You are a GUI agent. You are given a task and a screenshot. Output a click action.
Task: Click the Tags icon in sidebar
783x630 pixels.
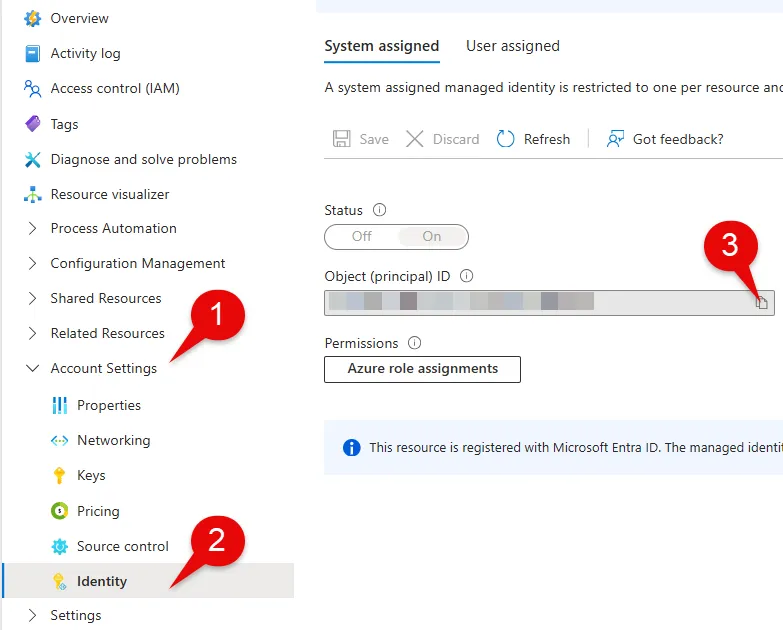(x=33, y=124)
